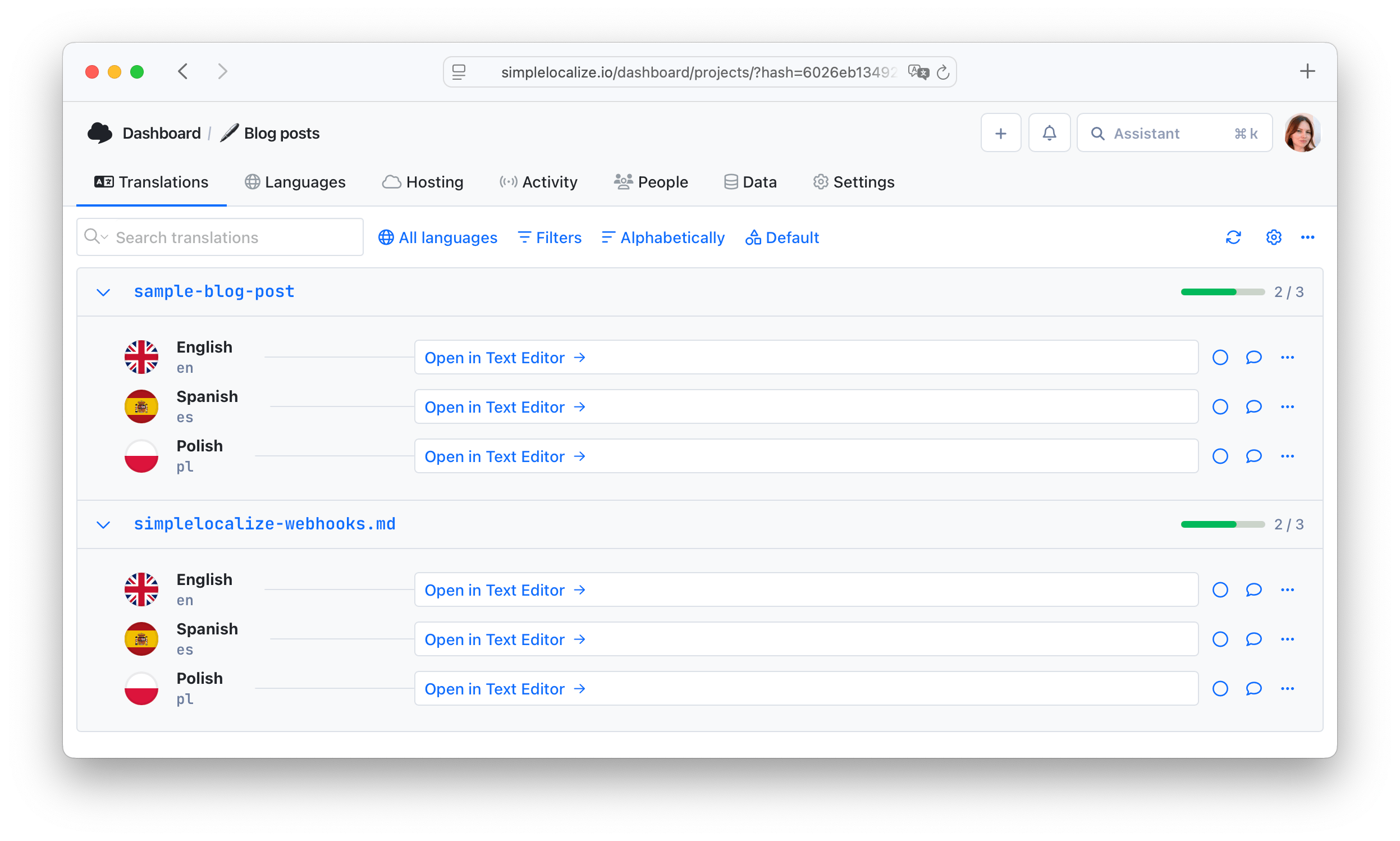Open comments for webhooks.md Polish

pos(1253,688)
